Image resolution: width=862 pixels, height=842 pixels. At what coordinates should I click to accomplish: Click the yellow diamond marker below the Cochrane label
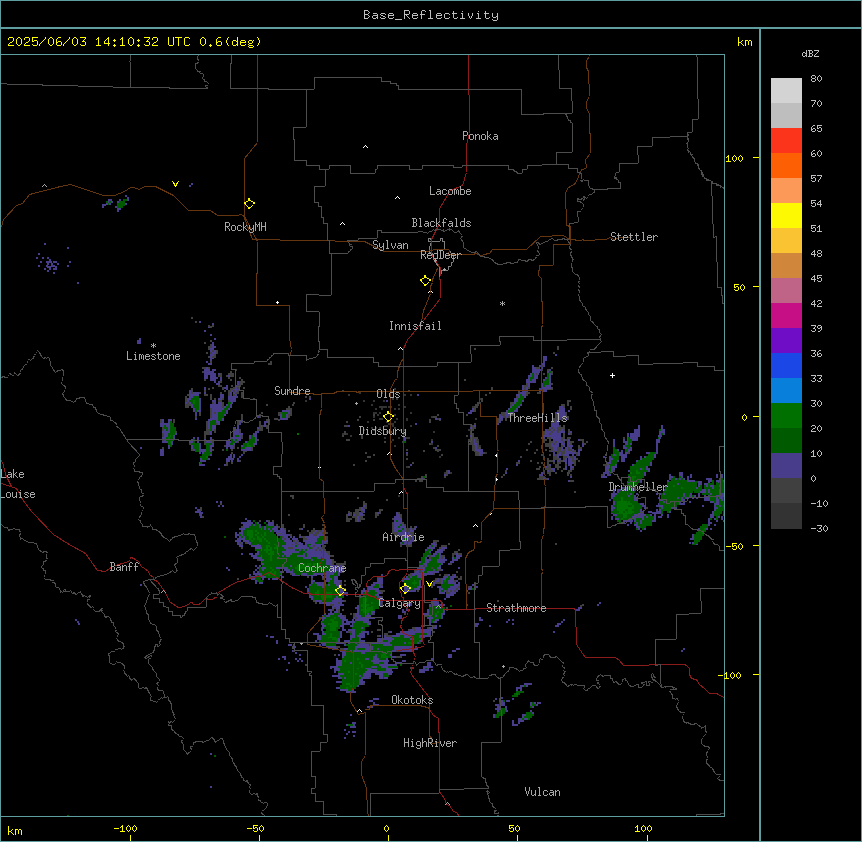tap(340, 591)
